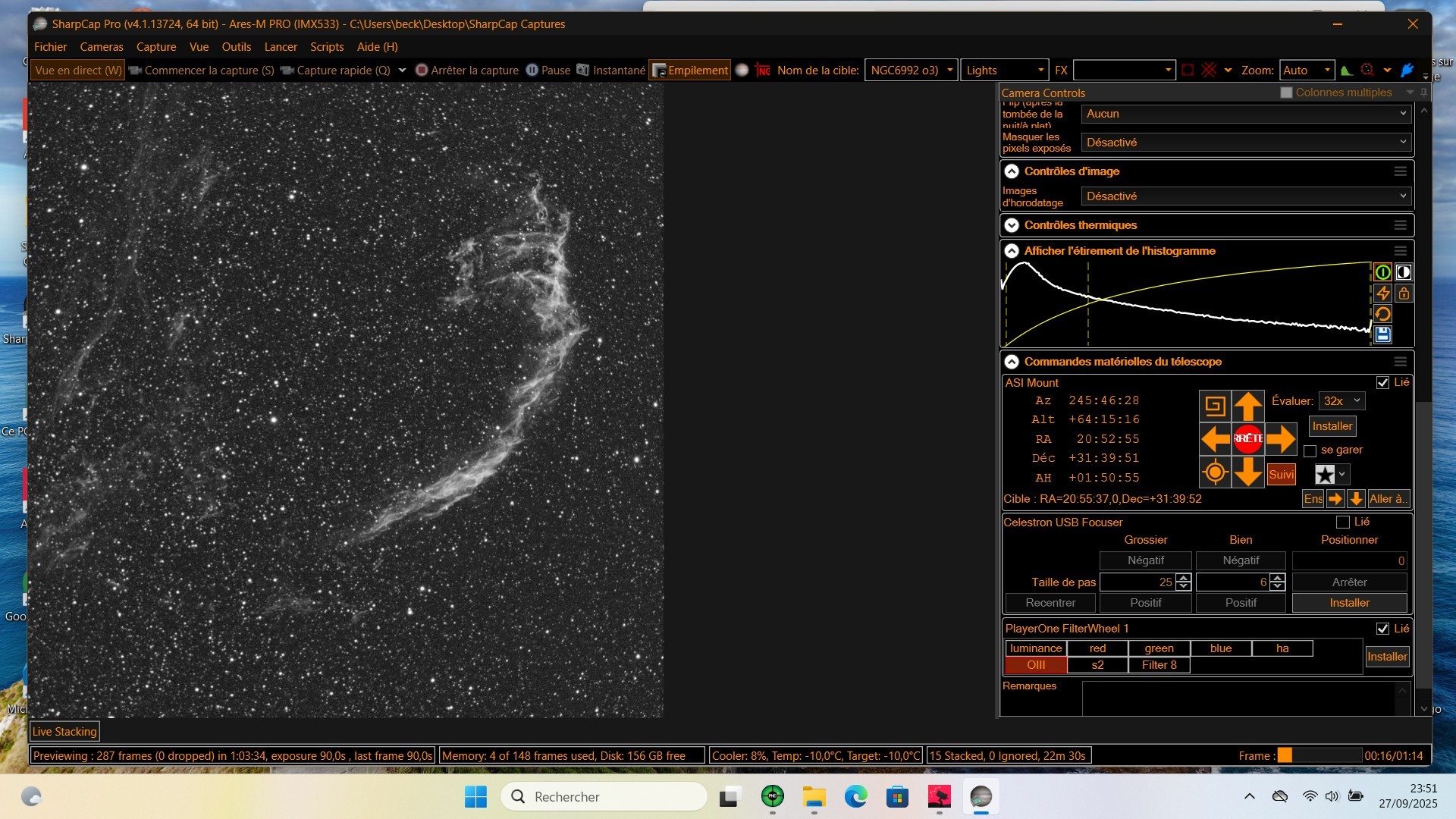
Task: Open the Outils menu
Action: (236, 47)
